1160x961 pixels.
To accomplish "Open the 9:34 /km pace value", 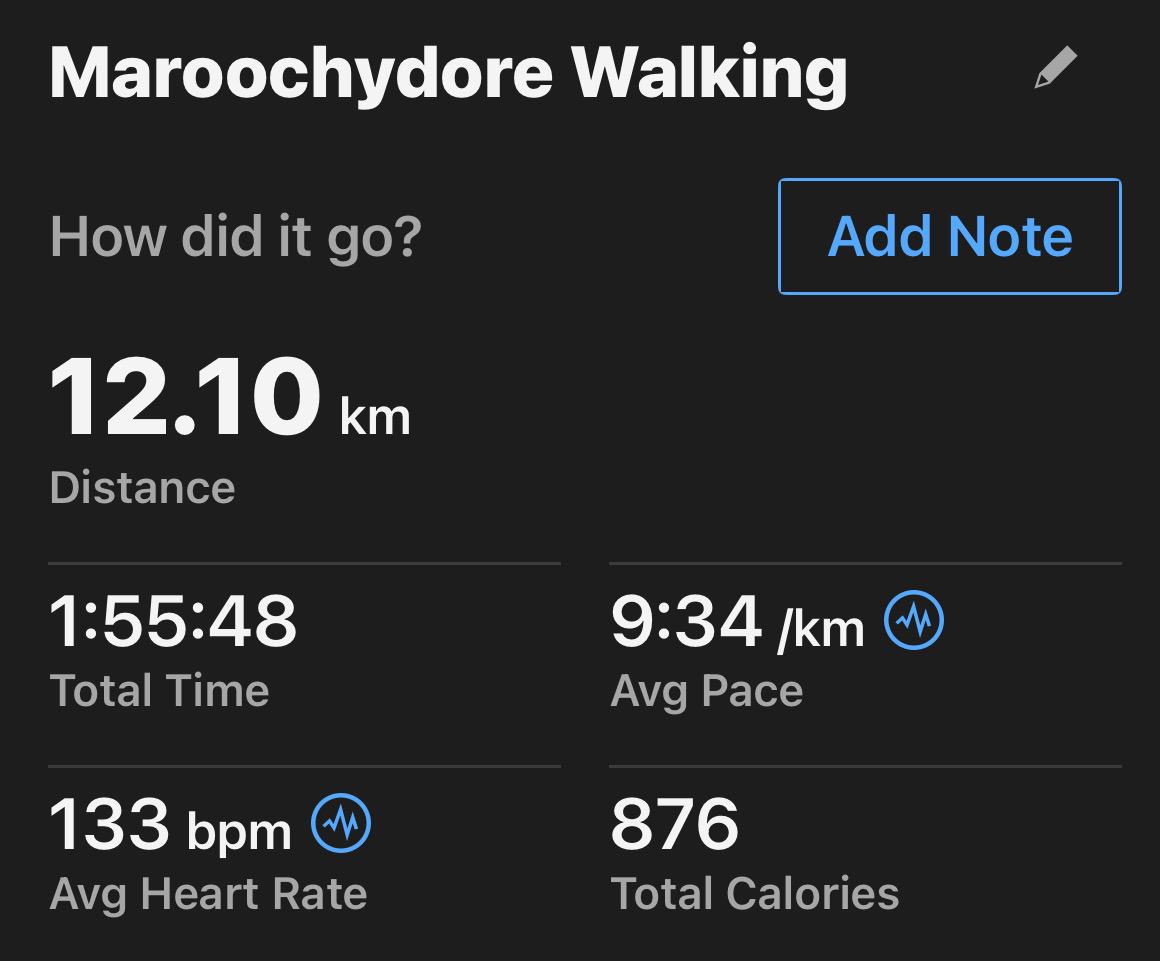I will point(738,622).
